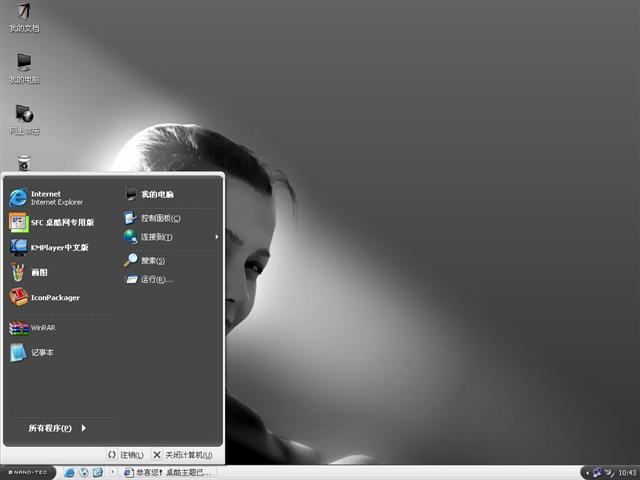Viewport: 640px width, 480px height.
Task: Click the red IconPackager icon
Action: [x=18, y=297]
